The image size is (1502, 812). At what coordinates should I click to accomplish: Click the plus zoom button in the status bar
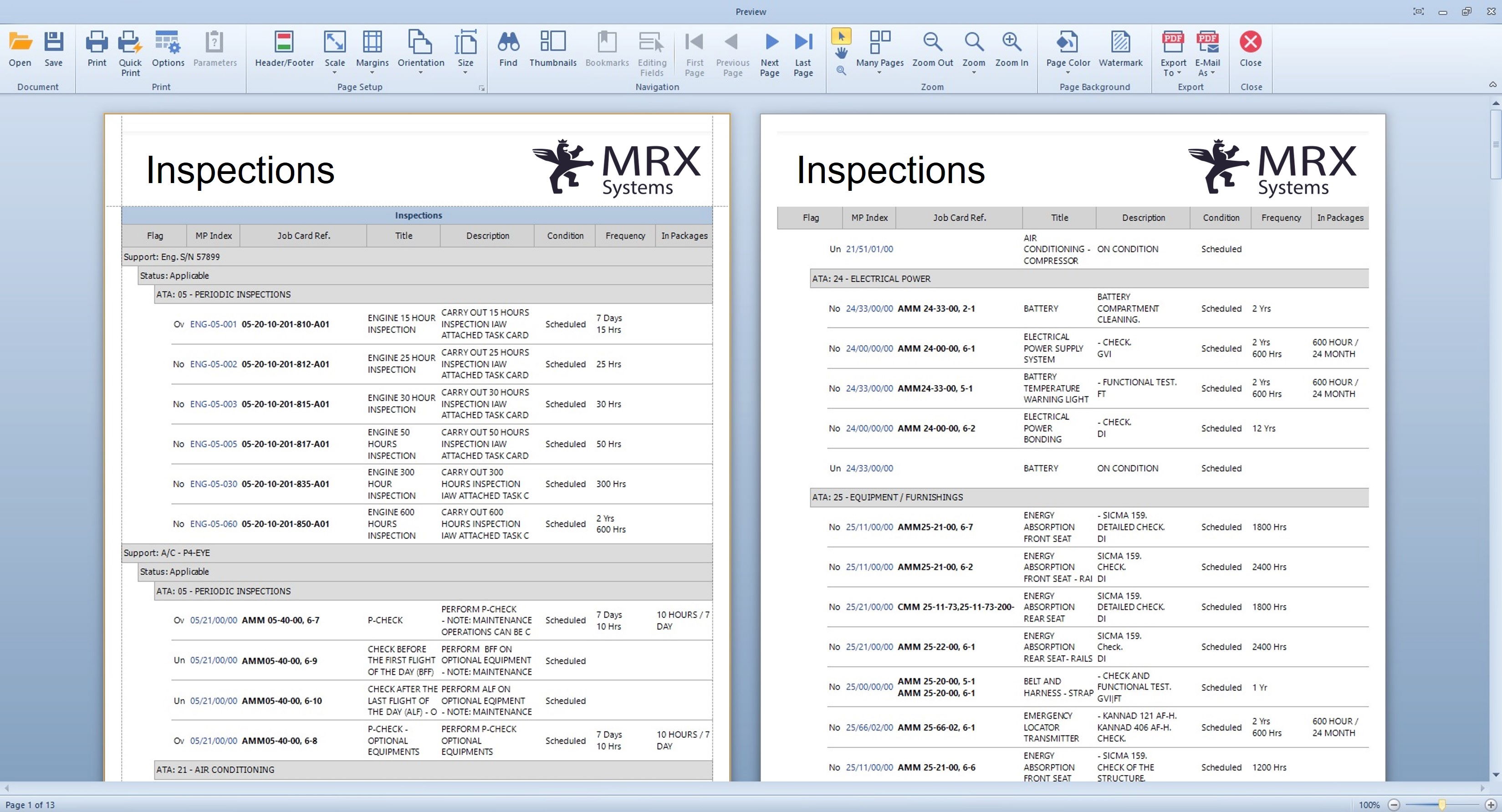coord(1490,804)
